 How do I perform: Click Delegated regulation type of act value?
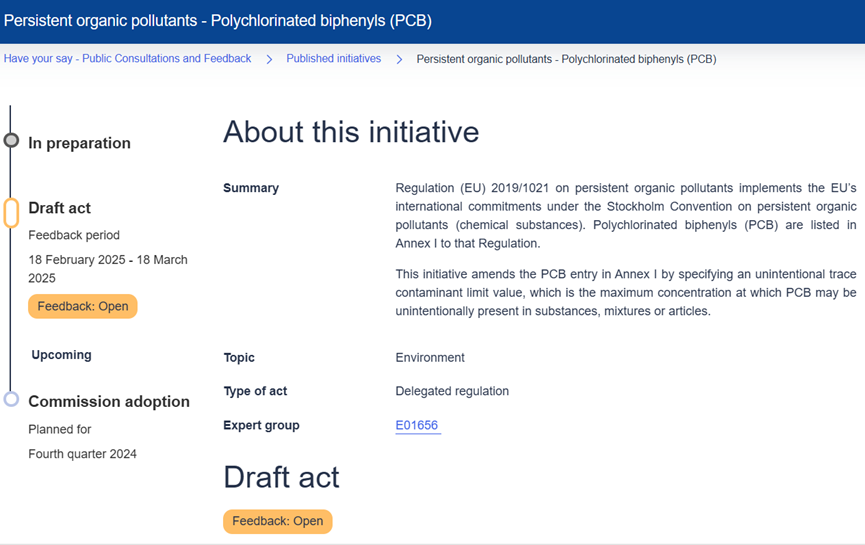(x=452, y=391)
